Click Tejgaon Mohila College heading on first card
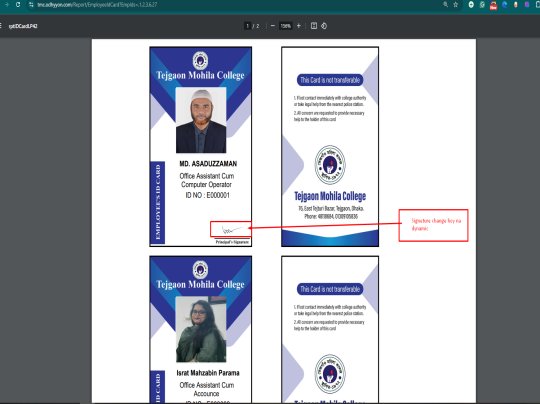Viewport: 540px width, 404px height. pos(200,75)
